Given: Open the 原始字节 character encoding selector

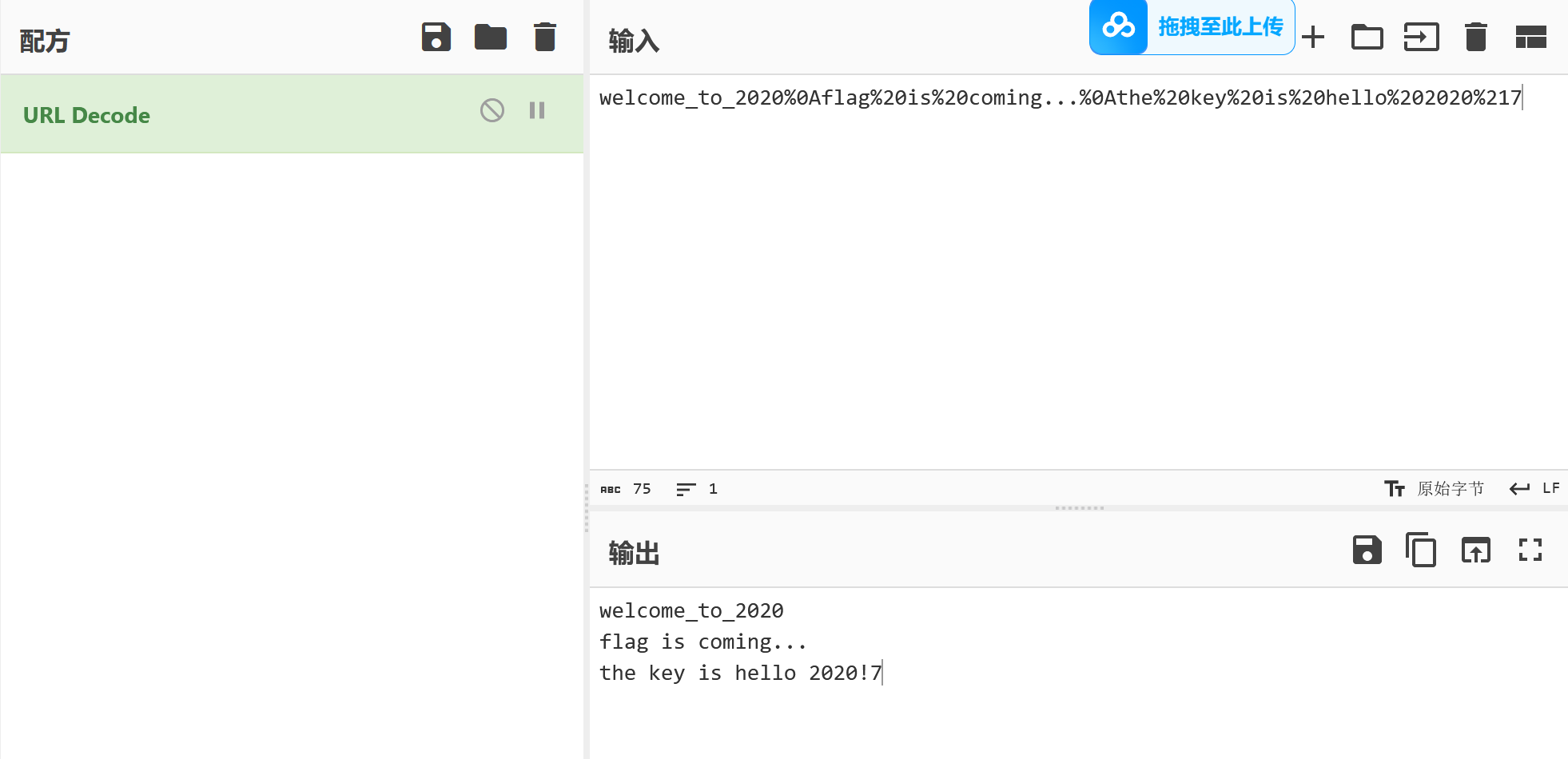Looking at the screenshot, I should pyautogui.click(x=1435, y=488).
